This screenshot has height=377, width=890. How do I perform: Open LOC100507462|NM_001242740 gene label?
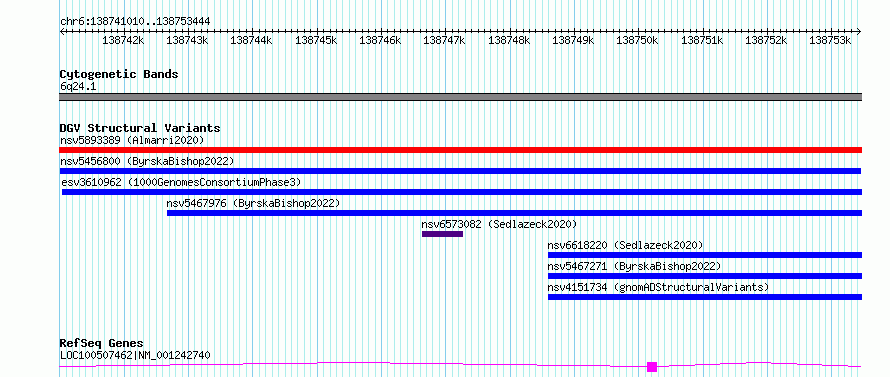(x=135, y=355)
